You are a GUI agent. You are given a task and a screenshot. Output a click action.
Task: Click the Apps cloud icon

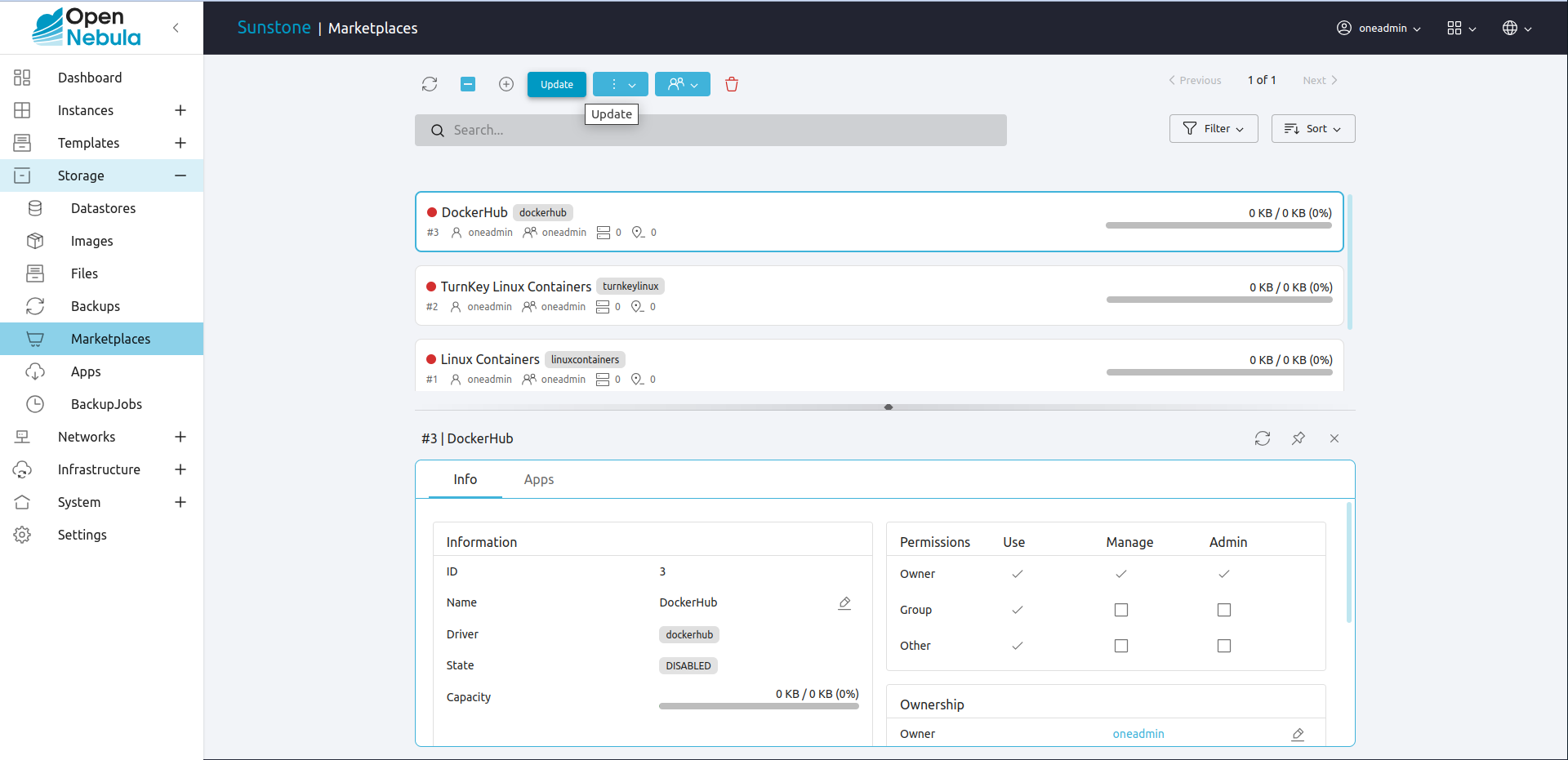35,371
